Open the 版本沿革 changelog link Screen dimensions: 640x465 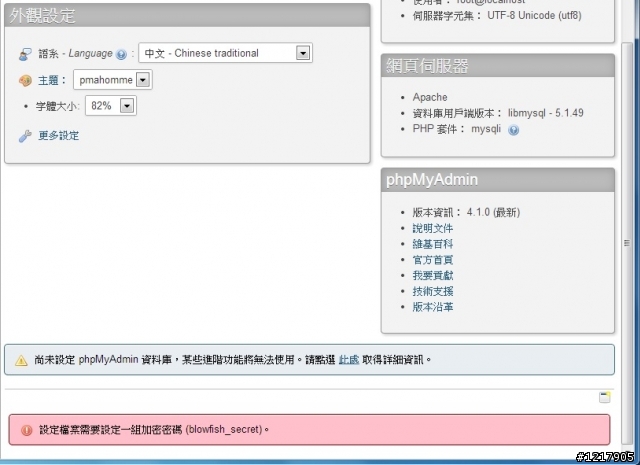pos(433,307)
